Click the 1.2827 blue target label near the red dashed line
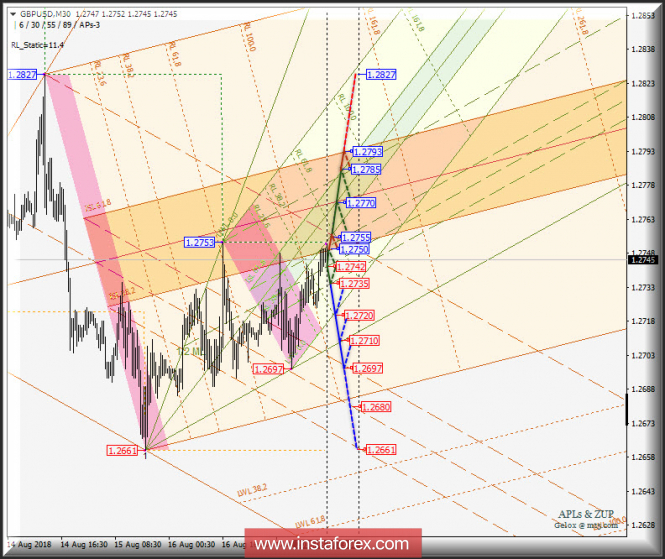665x559 pixels. pyautogui.click(x=381, y=75)
